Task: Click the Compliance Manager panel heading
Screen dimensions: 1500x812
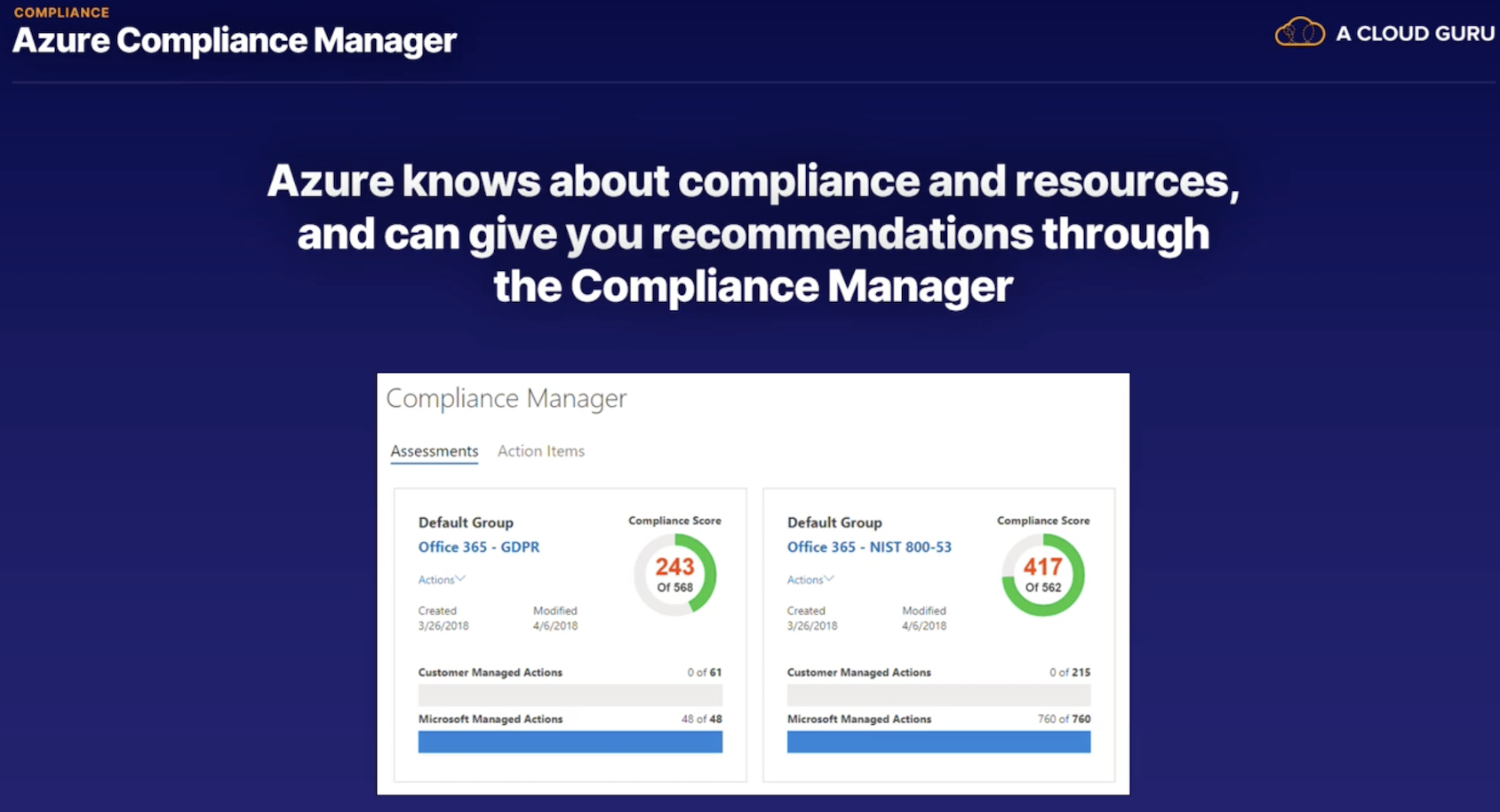Action: point(506,399)
